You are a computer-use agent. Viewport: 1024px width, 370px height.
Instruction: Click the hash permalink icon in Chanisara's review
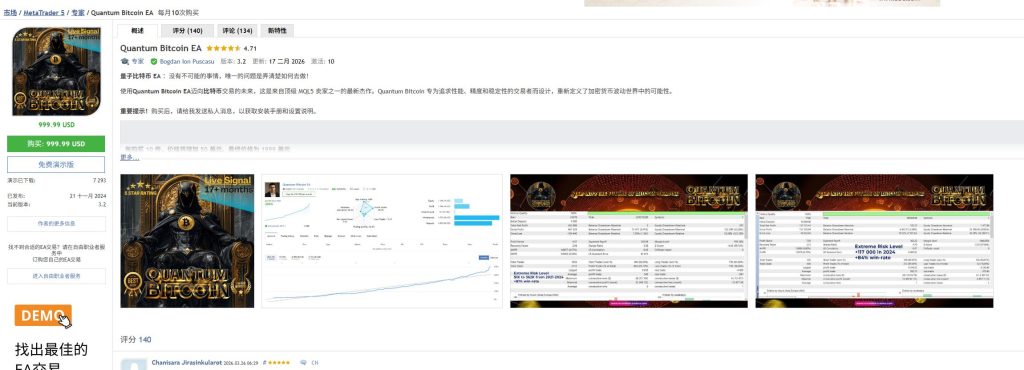264,362
